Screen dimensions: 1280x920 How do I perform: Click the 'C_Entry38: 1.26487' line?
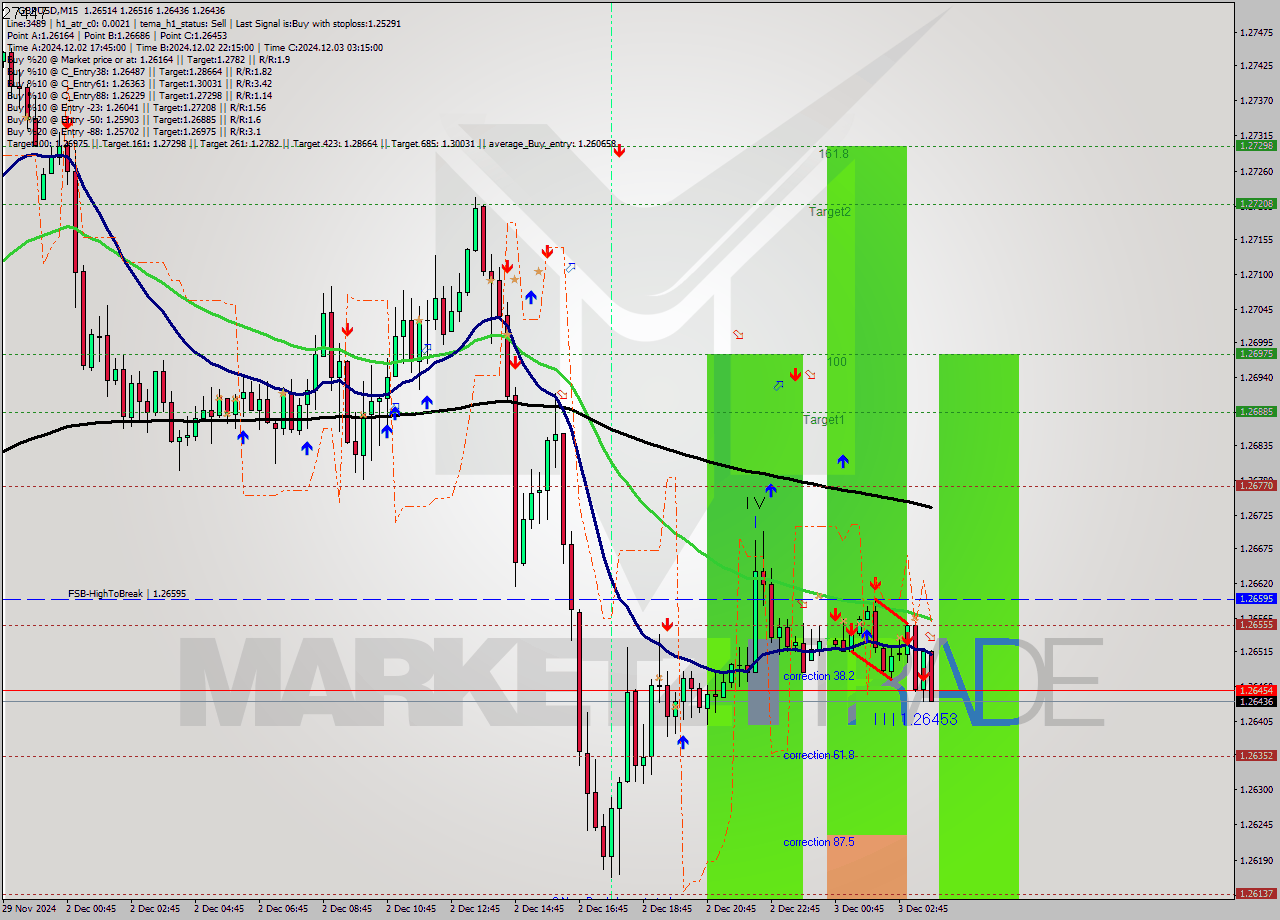[140, 71]
